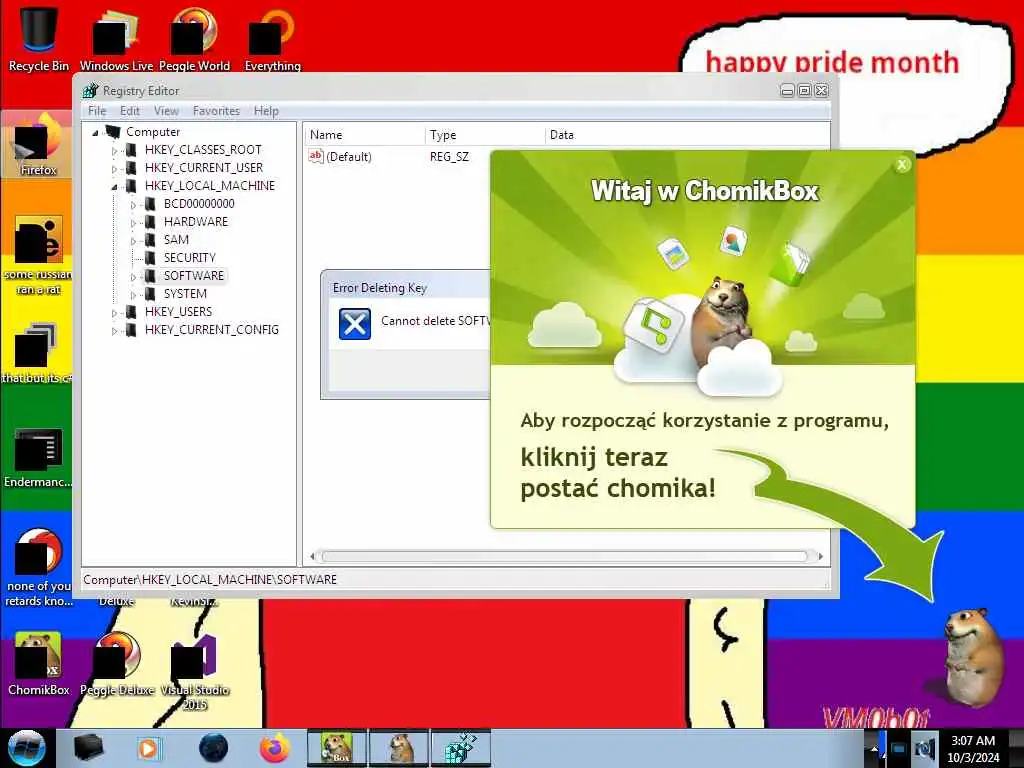
Task: Click the volume tray icon
Action: tap(924, 748)
